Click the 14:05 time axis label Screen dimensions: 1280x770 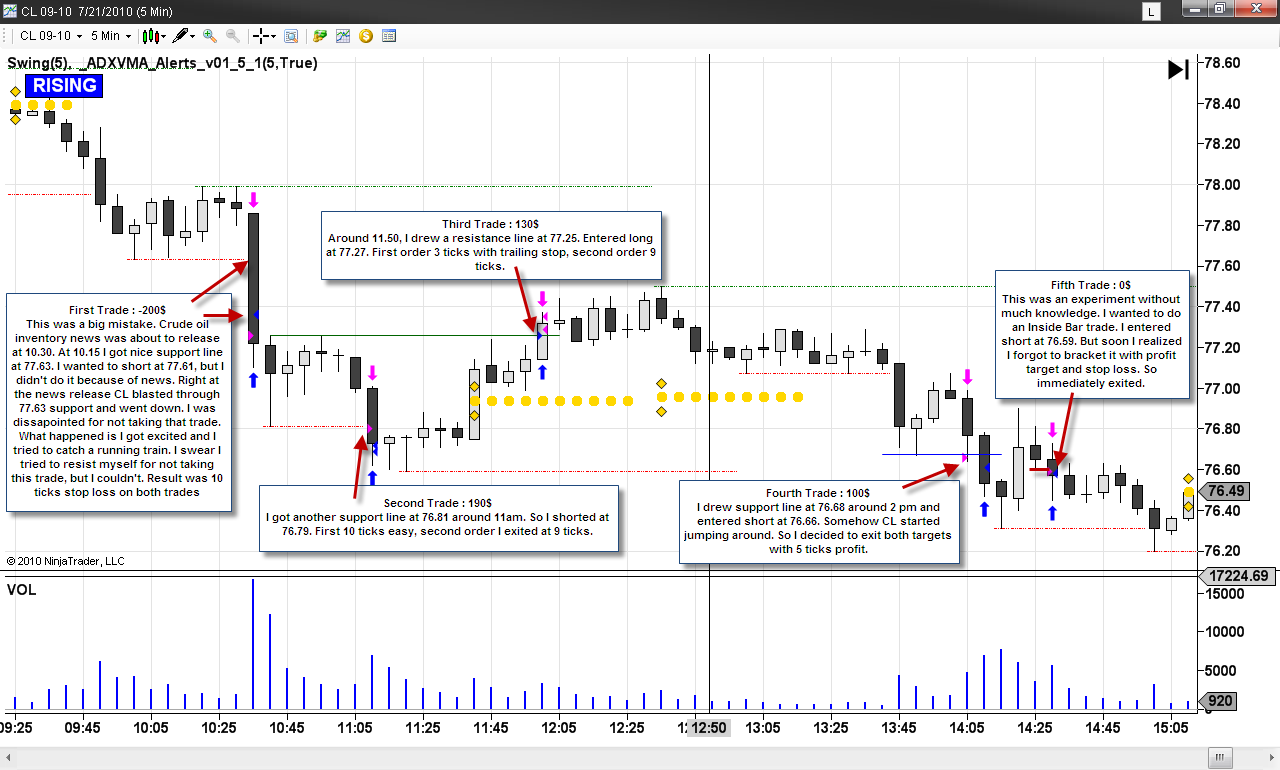pyautogui.click(x=967, y=728)
